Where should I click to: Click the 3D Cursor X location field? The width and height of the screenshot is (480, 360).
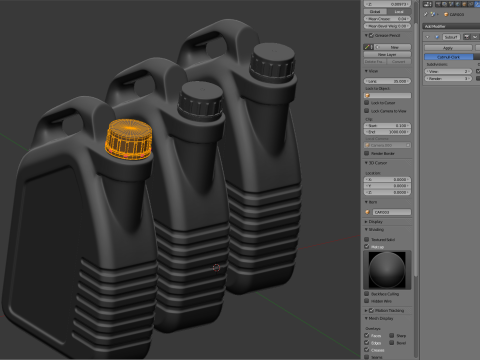coord(387,179)
